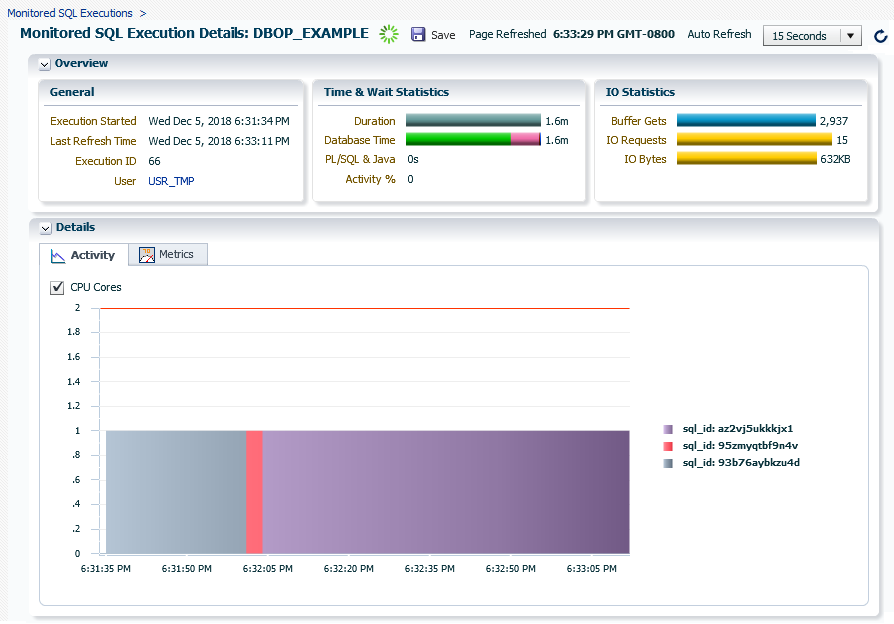The width and height of the screenshot is (894, 624).
Task: Collapse the Details section
Action: [x=44, y=227]
